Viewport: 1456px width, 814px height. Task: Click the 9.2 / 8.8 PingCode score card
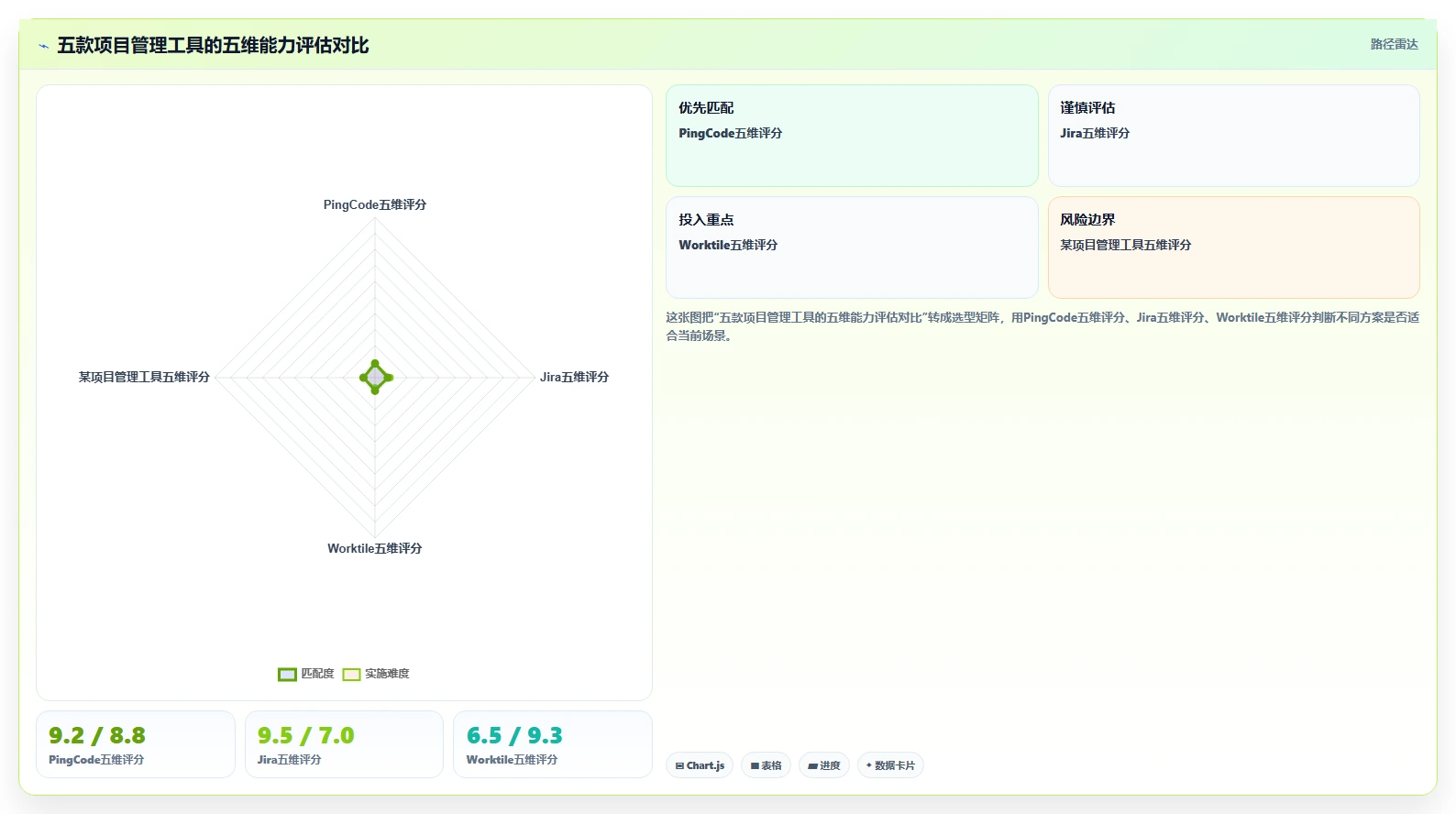pos(136,744)
